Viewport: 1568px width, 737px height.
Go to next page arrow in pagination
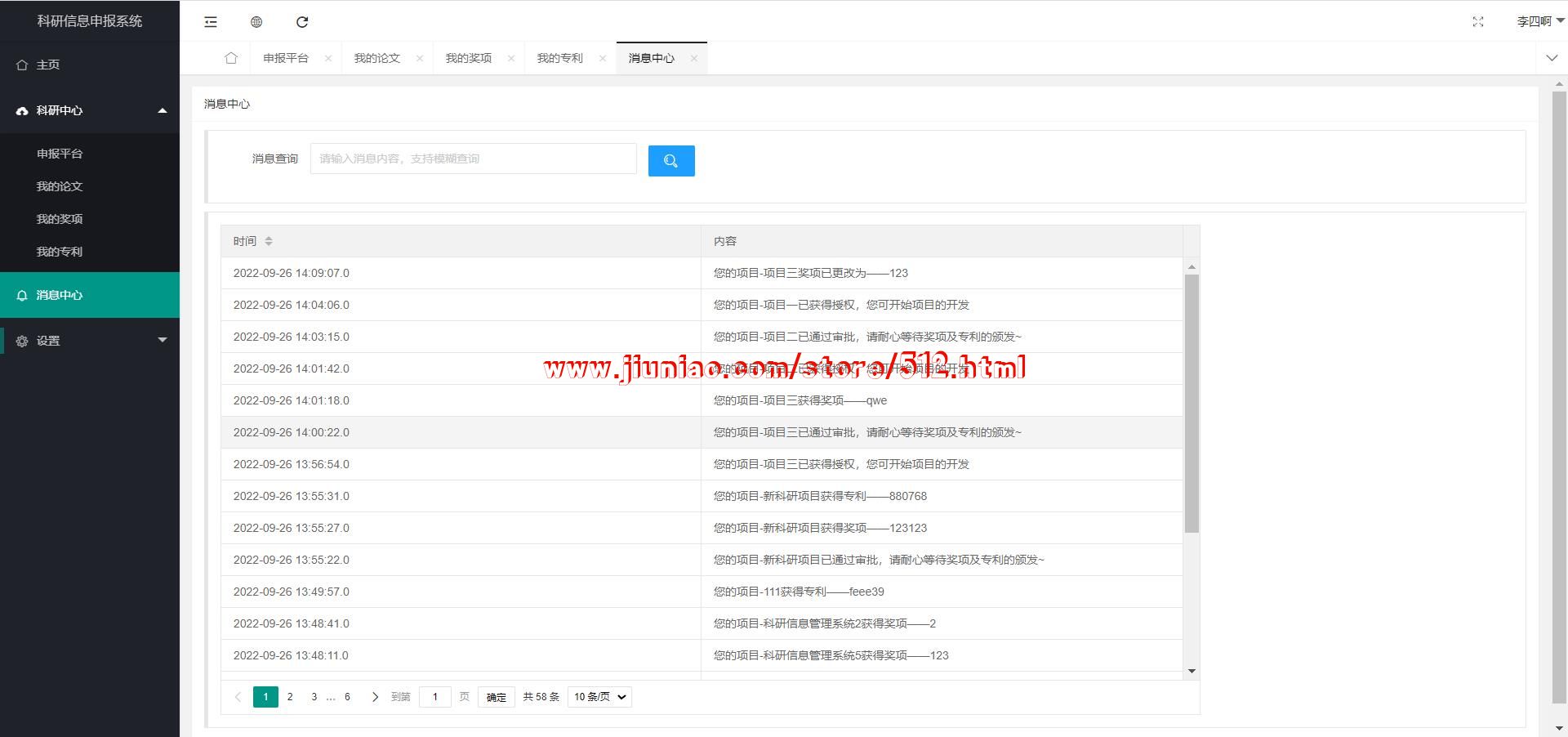375,697
